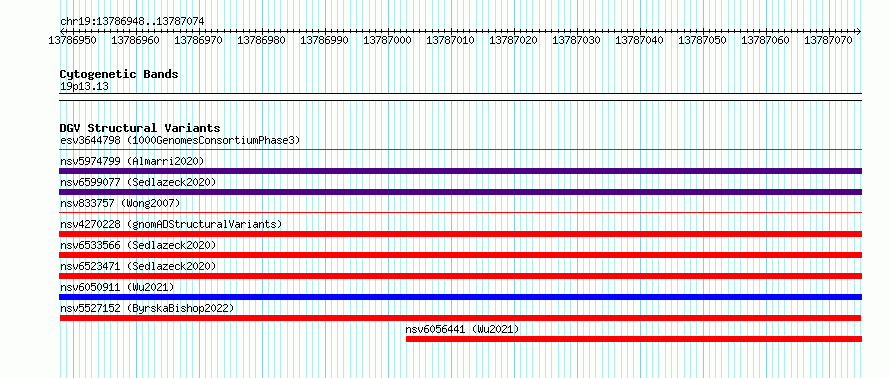
Task: Click ruler position 13787020
Action: coord(513,40)
